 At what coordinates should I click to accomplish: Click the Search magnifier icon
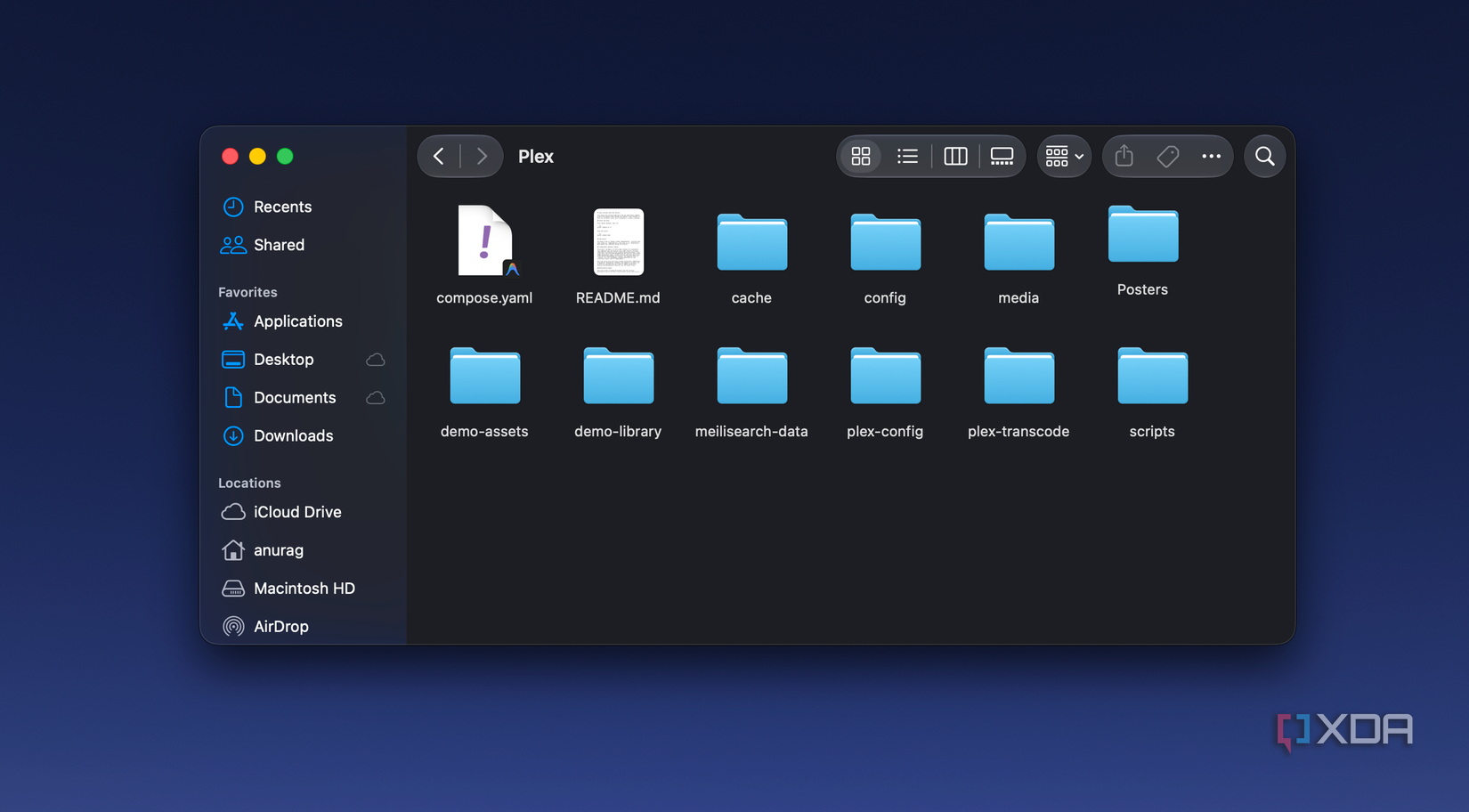[x=1264, y=157]
